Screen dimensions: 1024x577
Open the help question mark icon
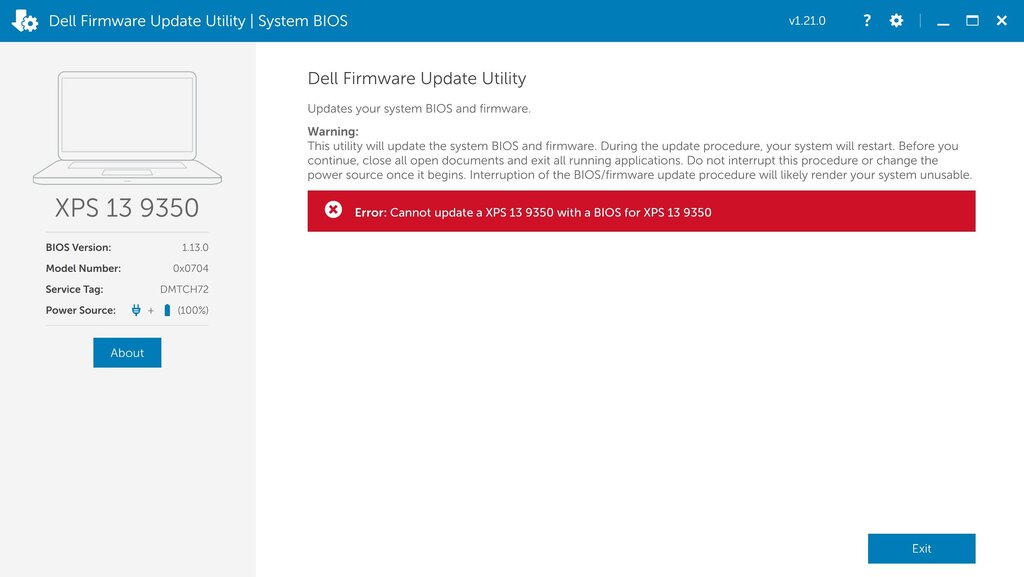point(867,20)
